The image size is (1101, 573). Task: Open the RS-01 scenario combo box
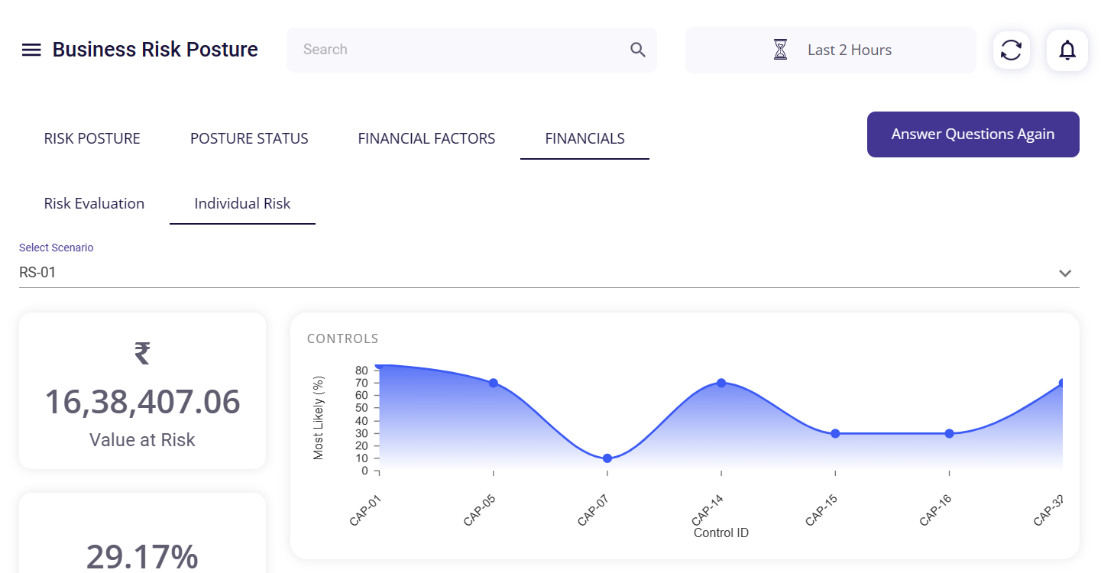(x=549, y=272)
